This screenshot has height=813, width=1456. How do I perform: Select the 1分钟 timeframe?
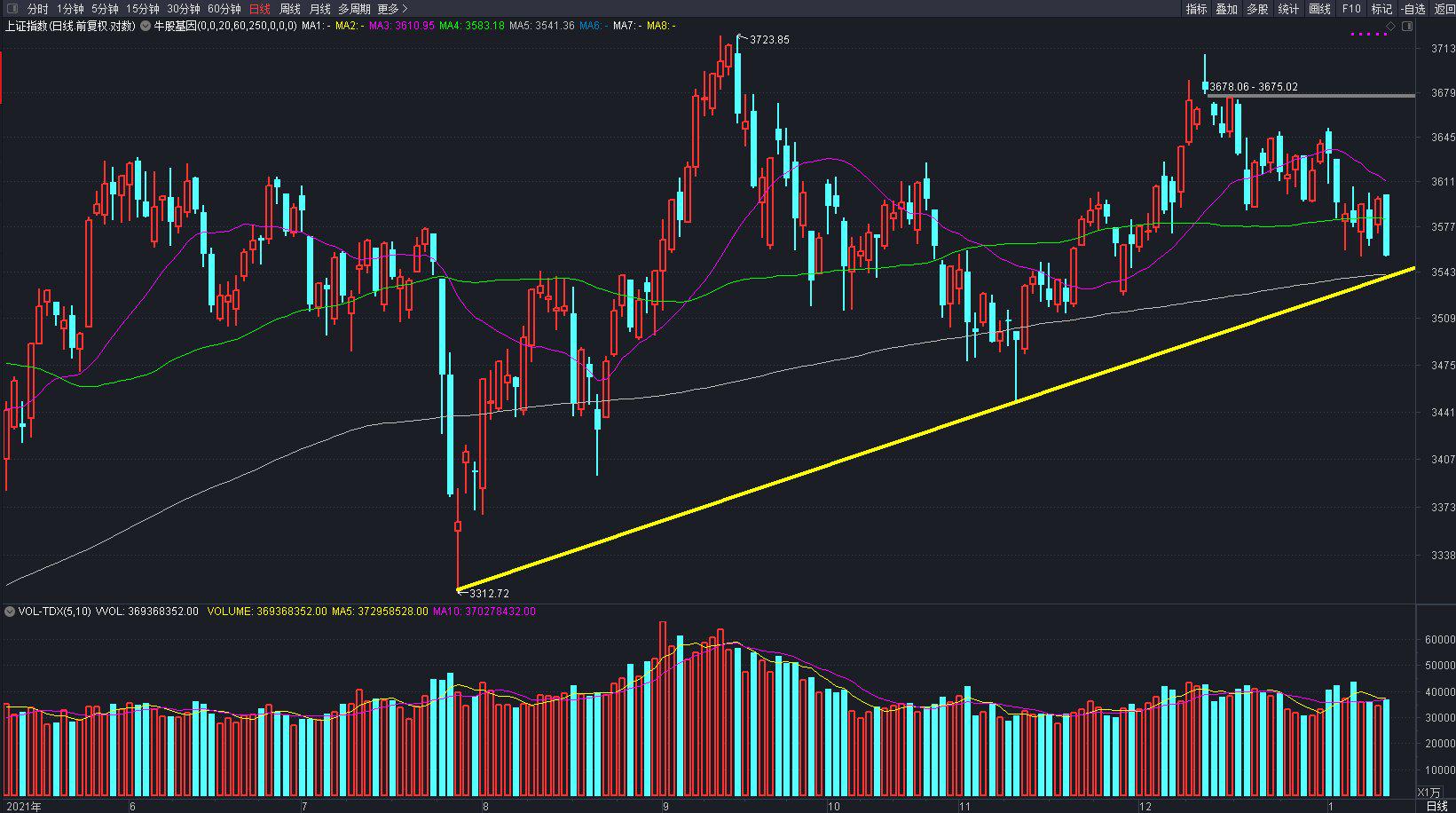(x=70, y=9)
